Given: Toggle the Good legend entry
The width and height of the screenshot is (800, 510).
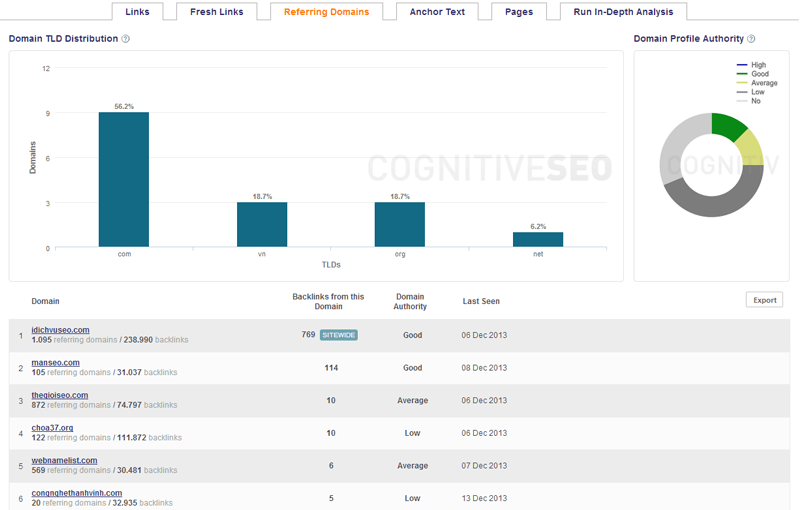Looking at the screenshot, I should pos(753,74).
